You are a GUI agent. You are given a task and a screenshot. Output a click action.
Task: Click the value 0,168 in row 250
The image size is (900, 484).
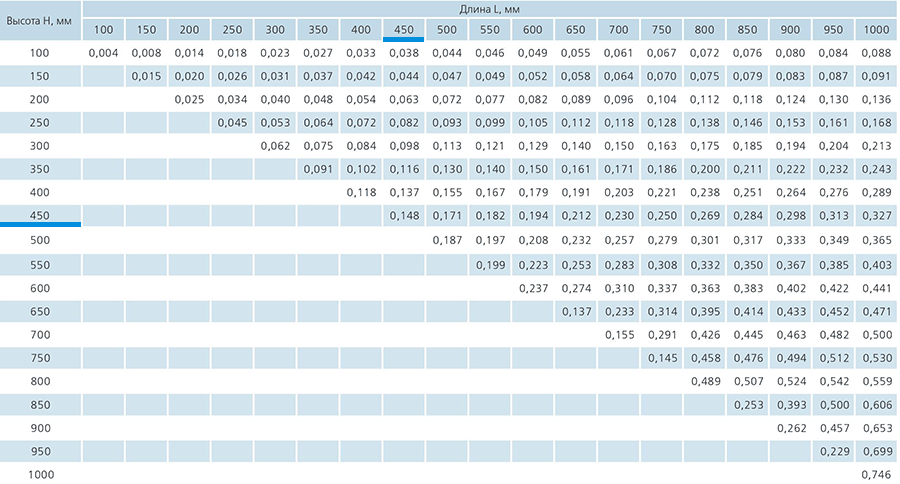876,123
